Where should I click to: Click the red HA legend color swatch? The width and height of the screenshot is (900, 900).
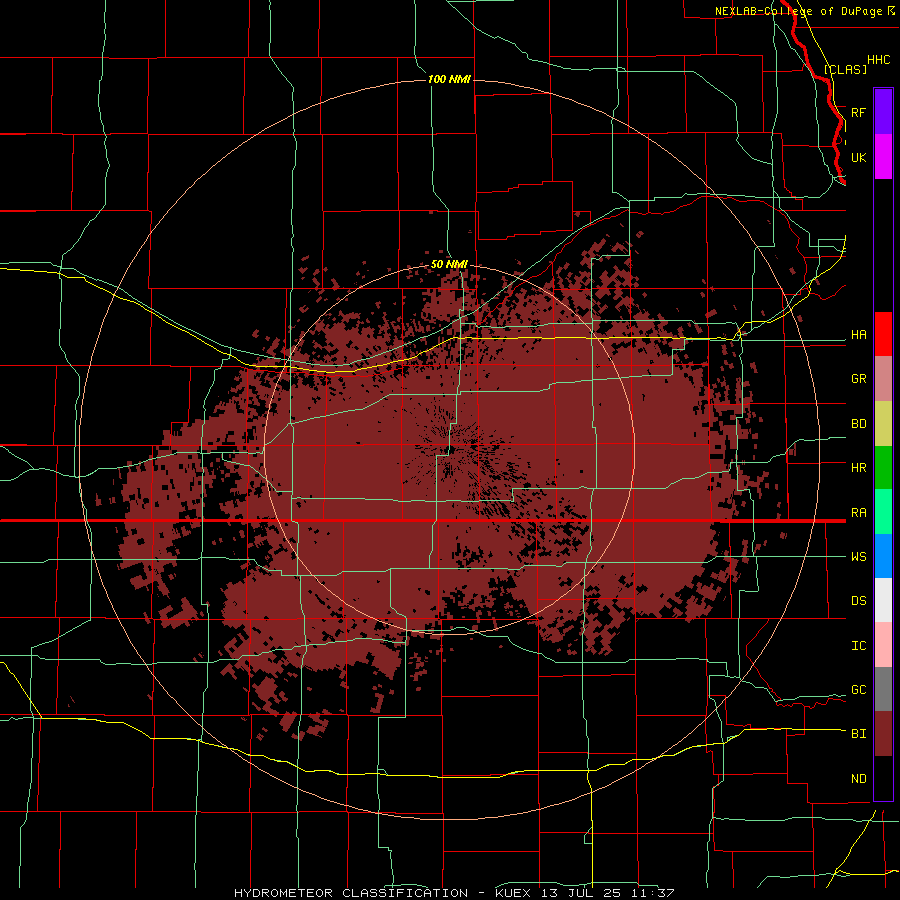(883, 334)
